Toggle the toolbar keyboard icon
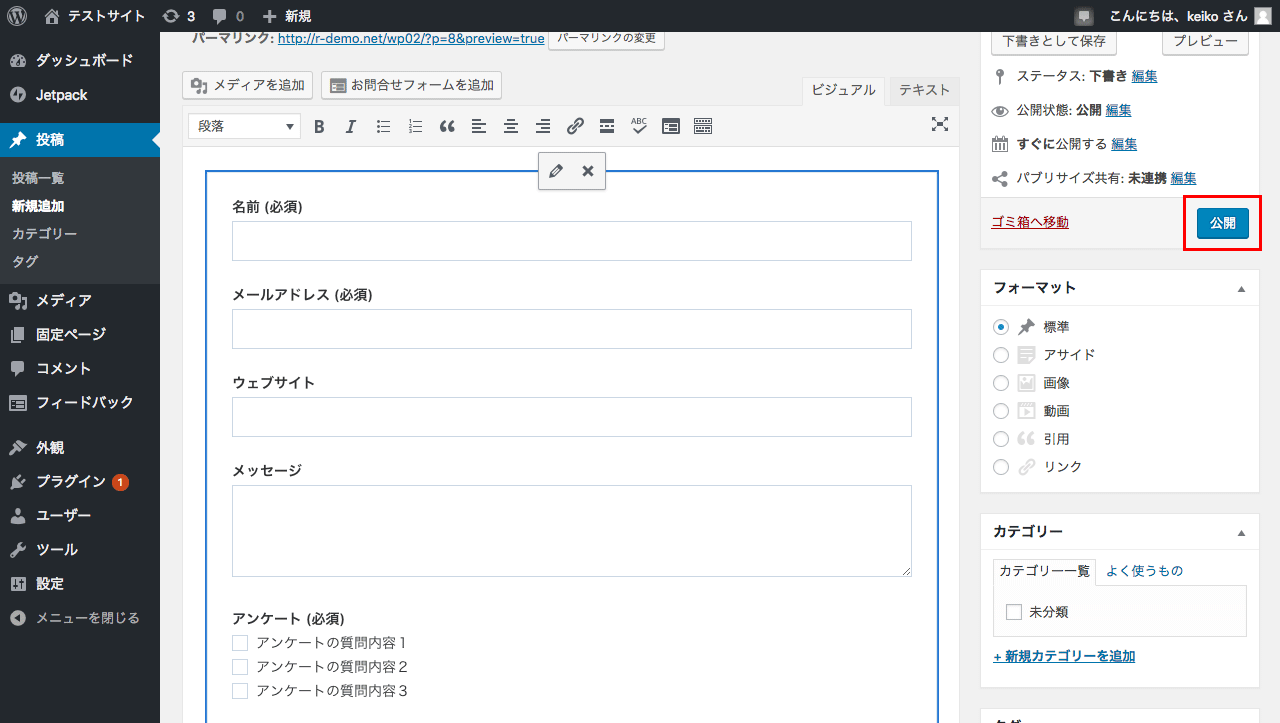Viewport: 1280px width, 723px height. 703,126
